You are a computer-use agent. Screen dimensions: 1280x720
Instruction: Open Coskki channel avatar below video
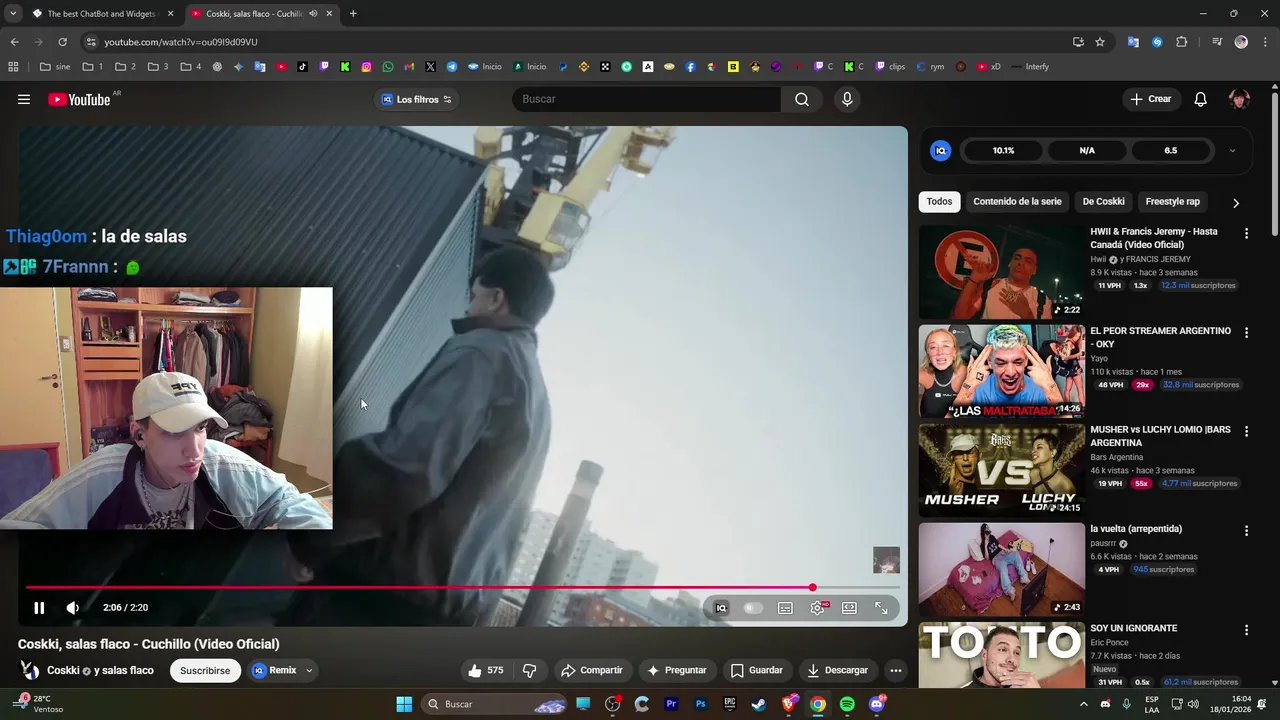[x=30, y=670]
